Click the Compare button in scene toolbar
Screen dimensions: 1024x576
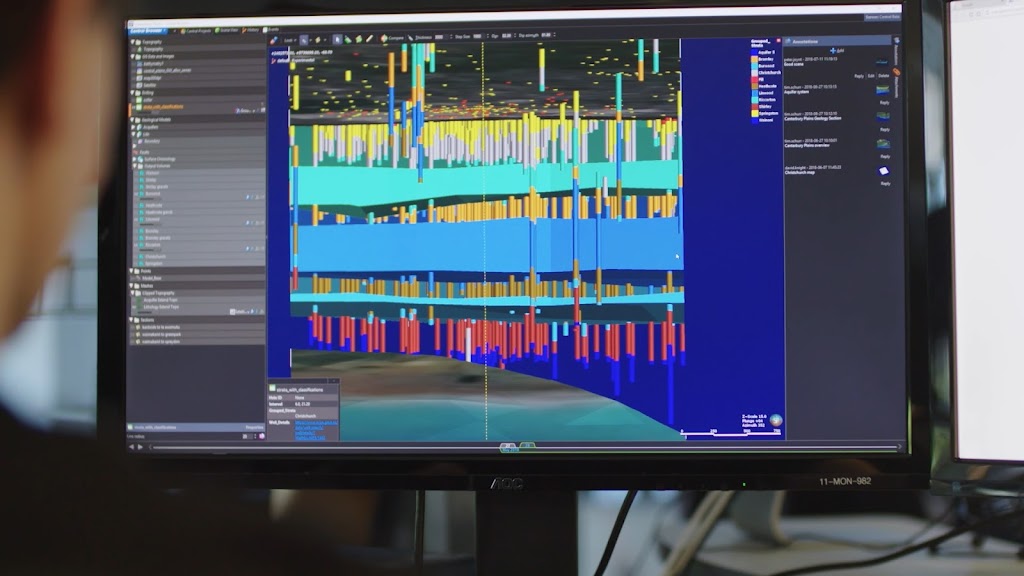click(392, 39)
